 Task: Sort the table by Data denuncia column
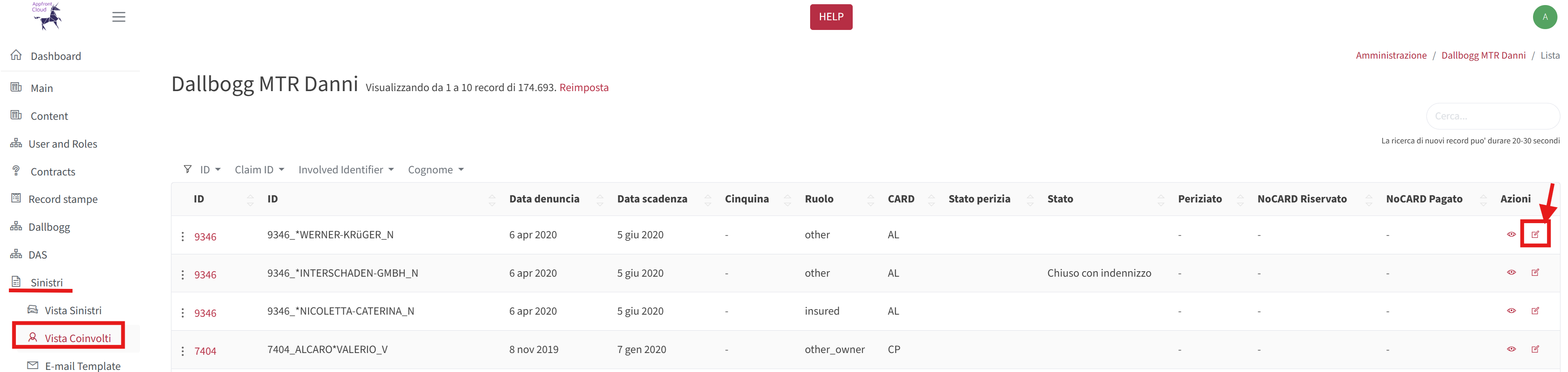pos(599,199)
